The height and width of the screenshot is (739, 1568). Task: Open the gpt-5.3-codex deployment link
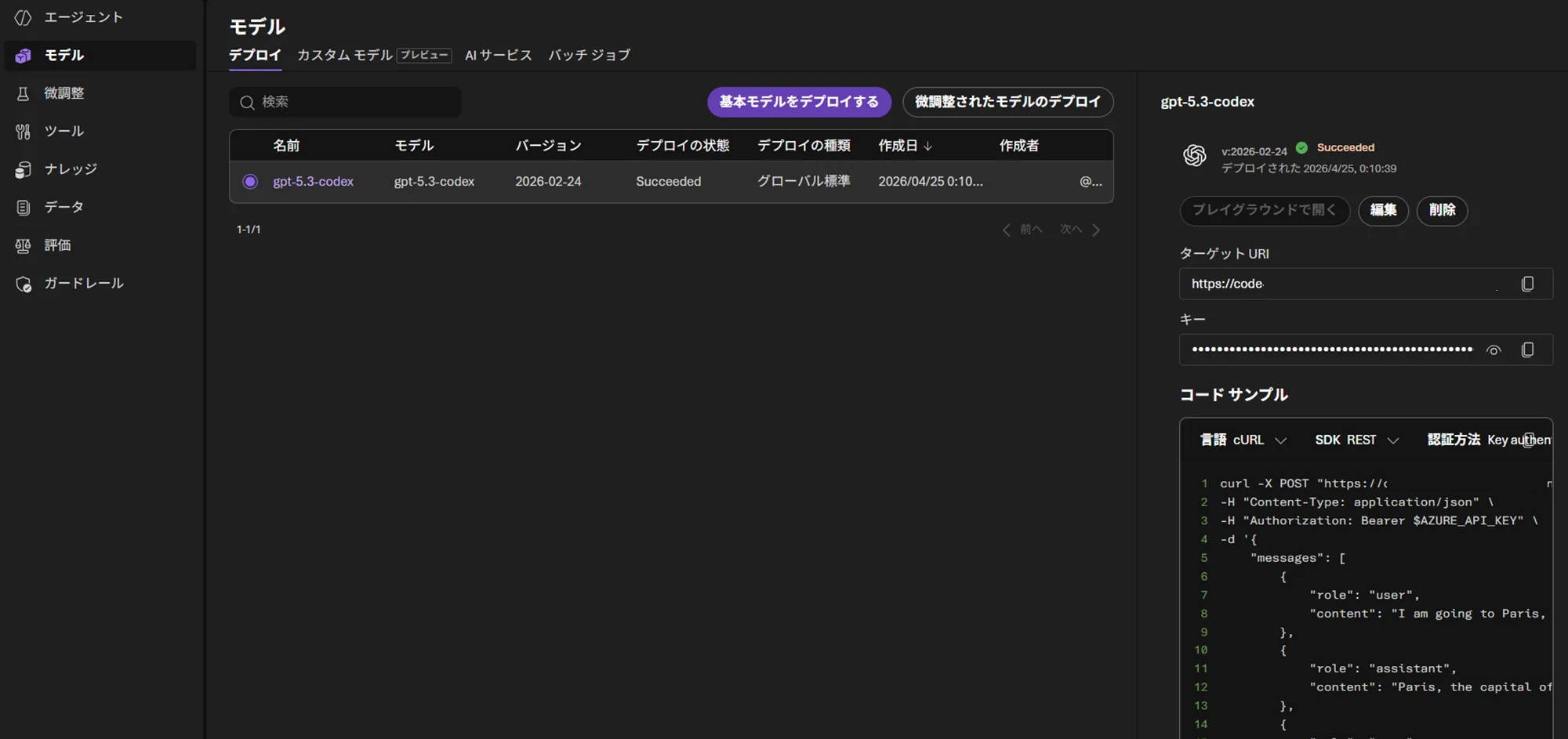pos(313,182)
